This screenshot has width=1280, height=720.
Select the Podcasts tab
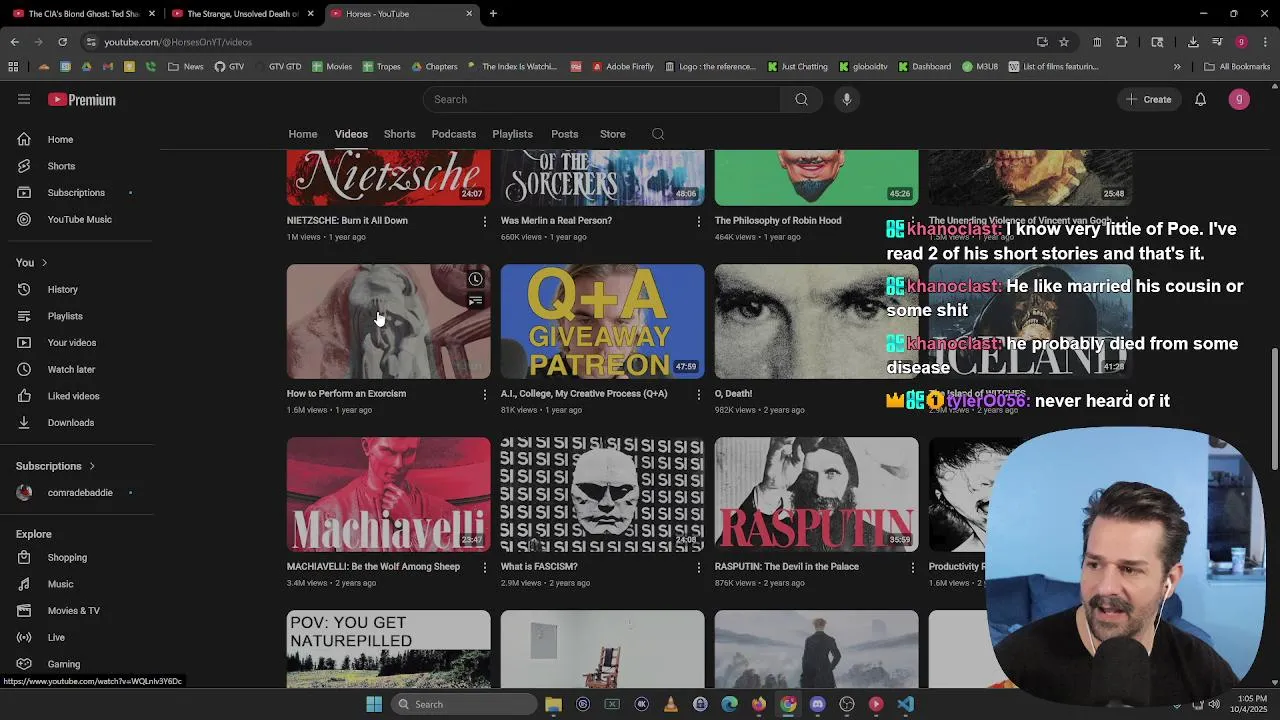click(453, 134)
